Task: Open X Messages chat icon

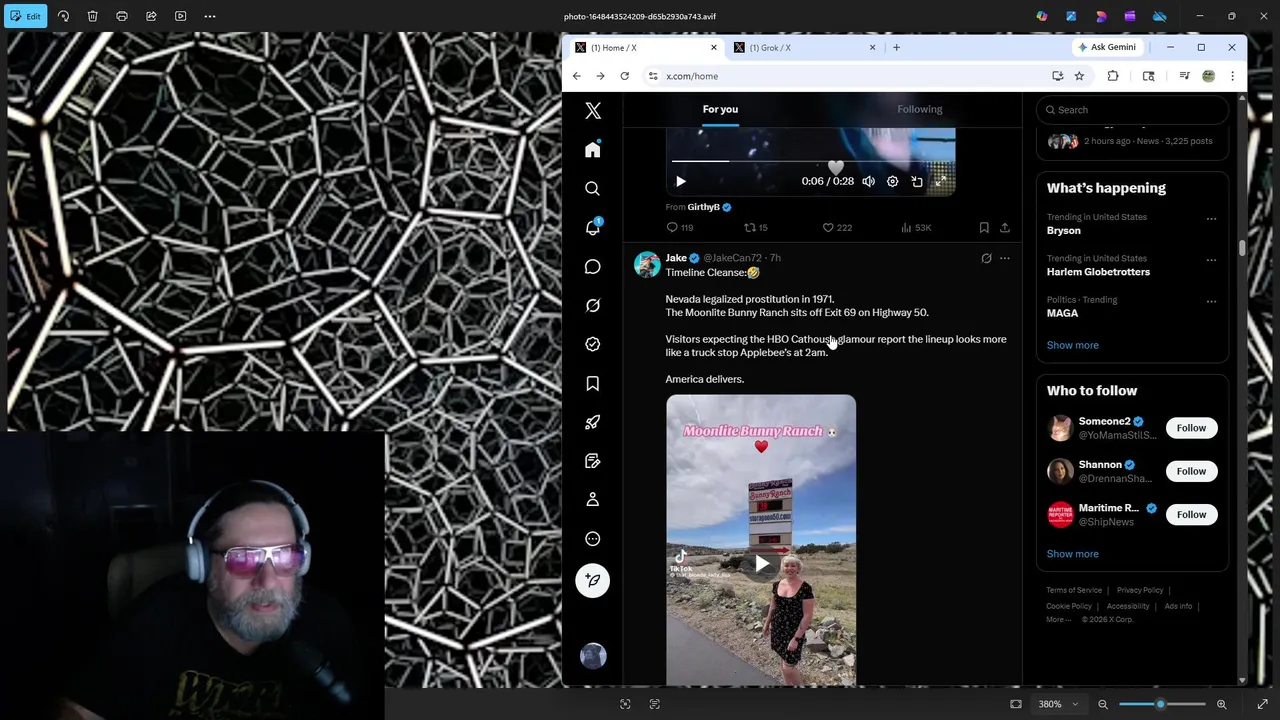Action: point(593,266)
